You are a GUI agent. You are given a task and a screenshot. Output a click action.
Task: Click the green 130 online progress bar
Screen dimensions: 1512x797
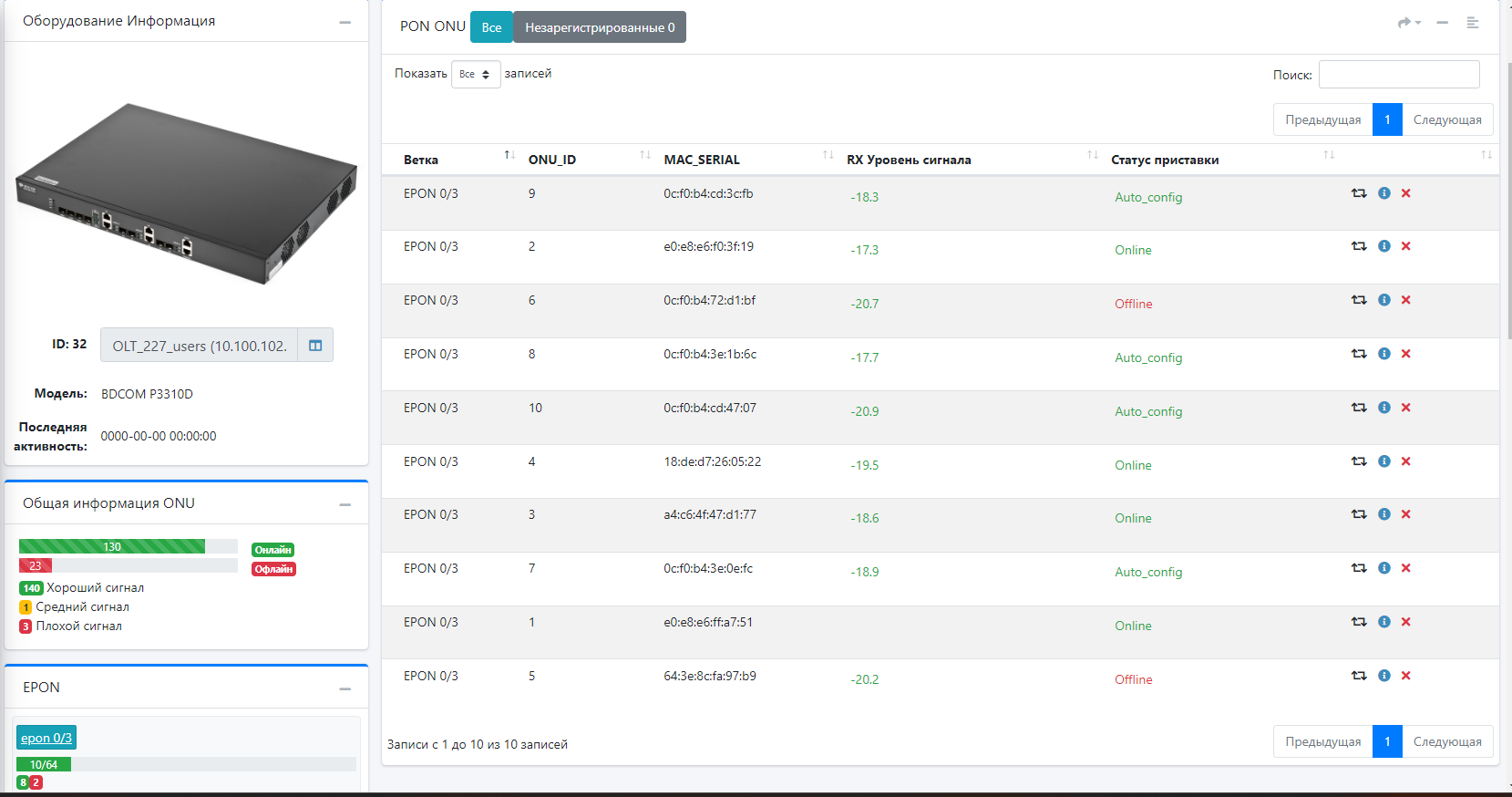coord(112,547)
